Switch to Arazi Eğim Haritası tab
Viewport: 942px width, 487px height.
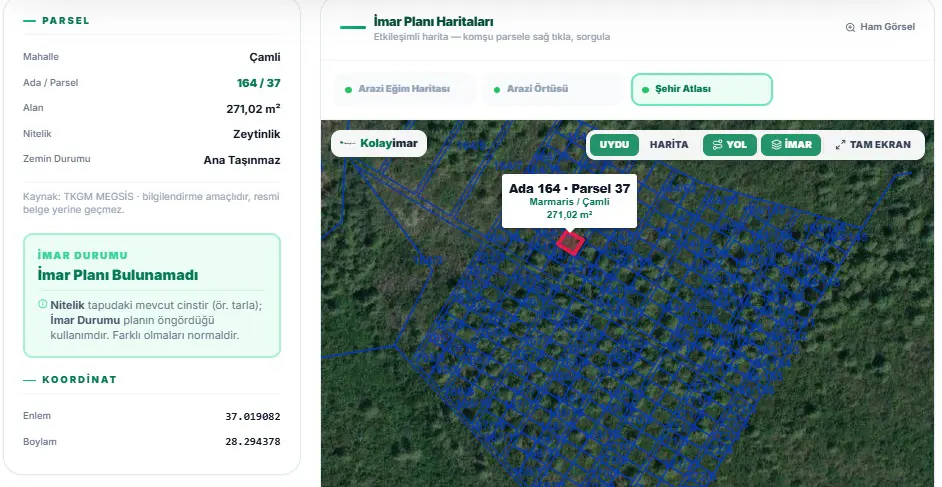pos(404,89)
